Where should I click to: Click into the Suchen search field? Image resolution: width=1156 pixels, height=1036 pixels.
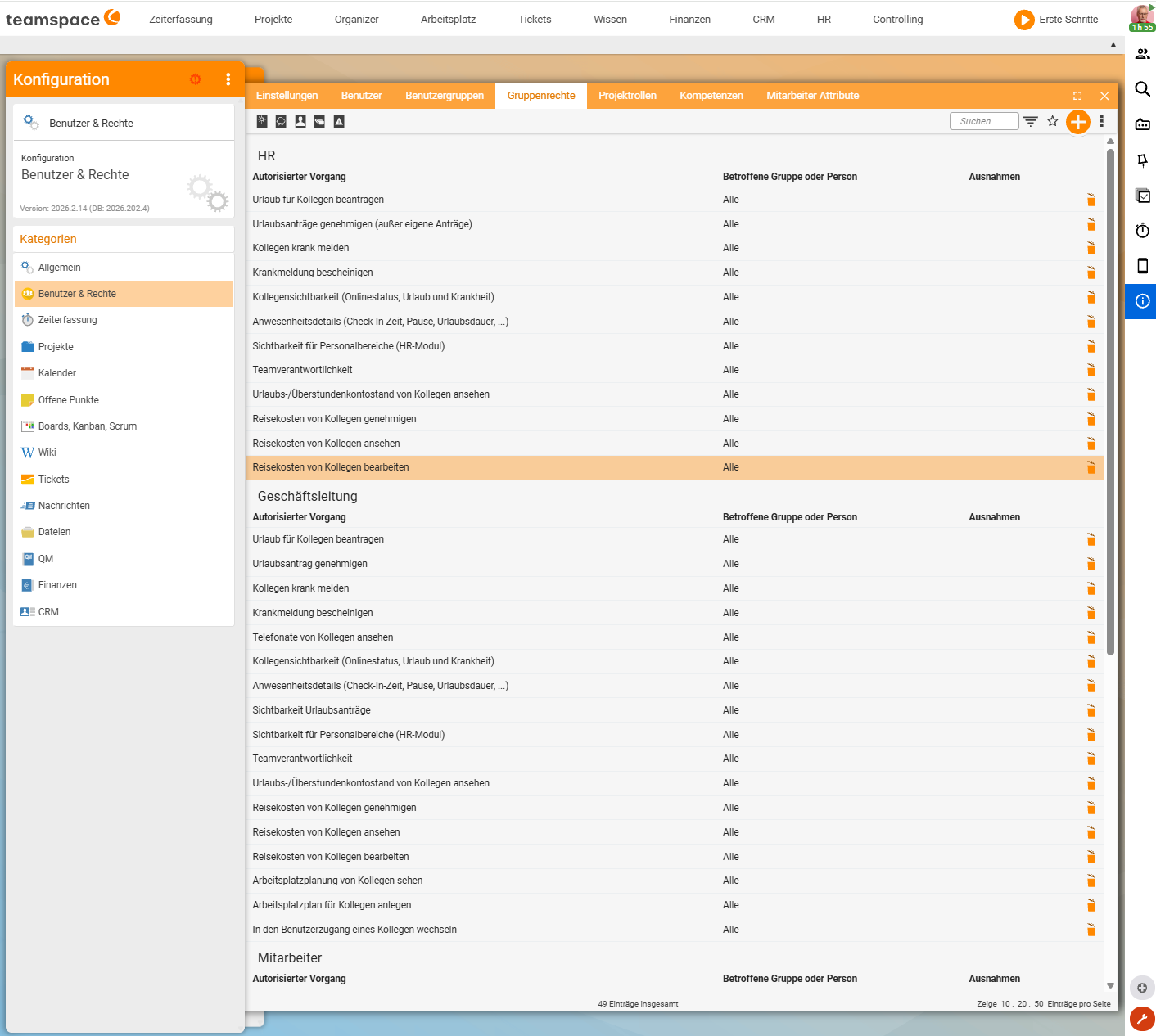tap(984, 121)
